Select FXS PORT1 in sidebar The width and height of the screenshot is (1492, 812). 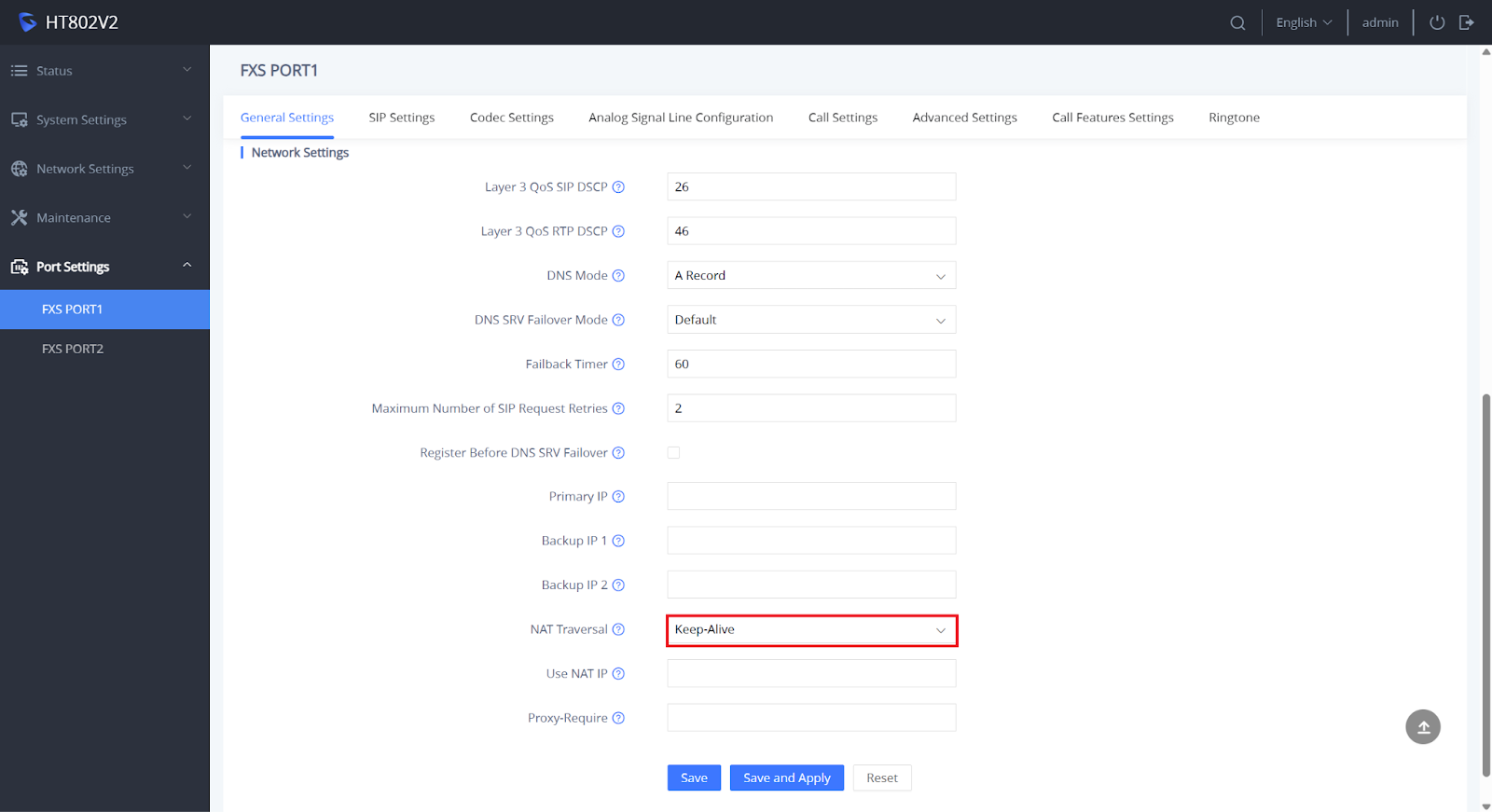point(104,310)
